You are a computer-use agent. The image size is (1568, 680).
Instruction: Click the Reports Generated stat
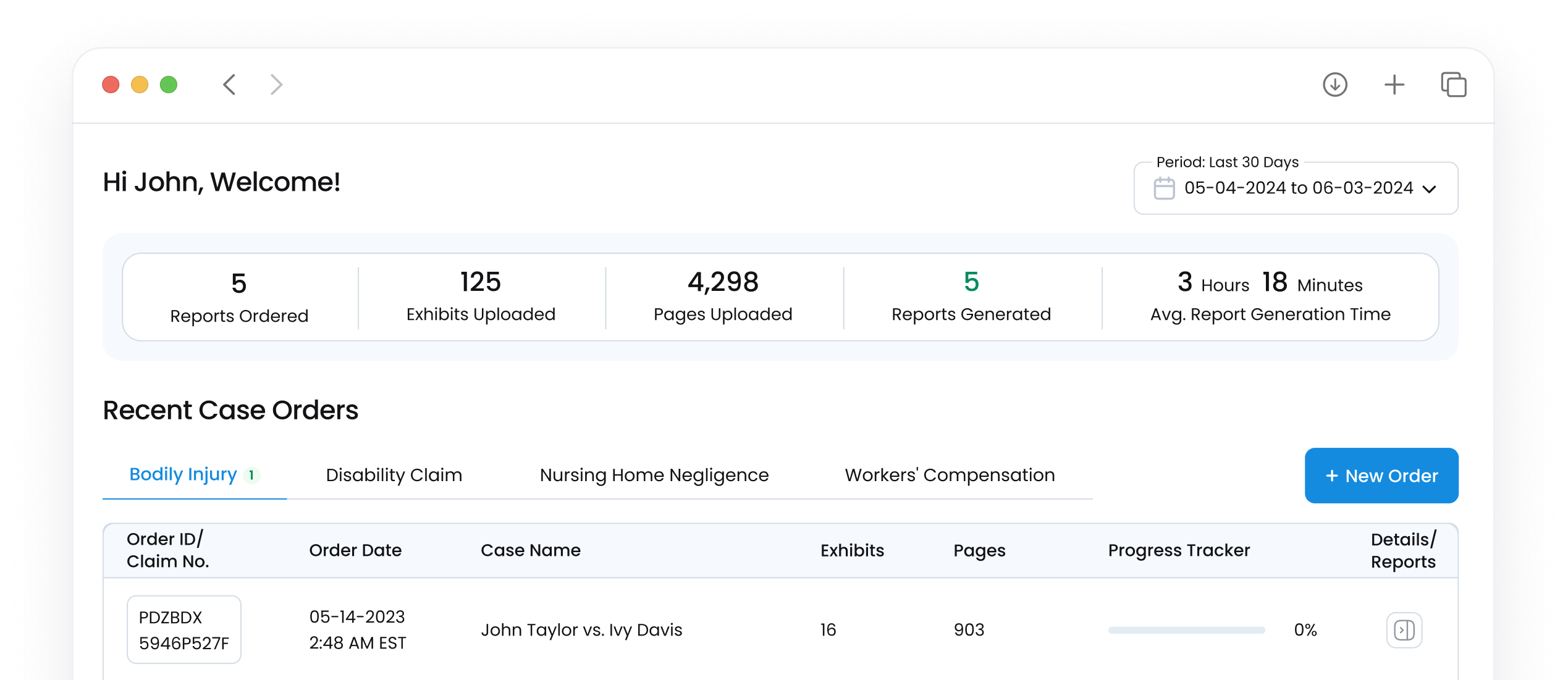point(971,297)
